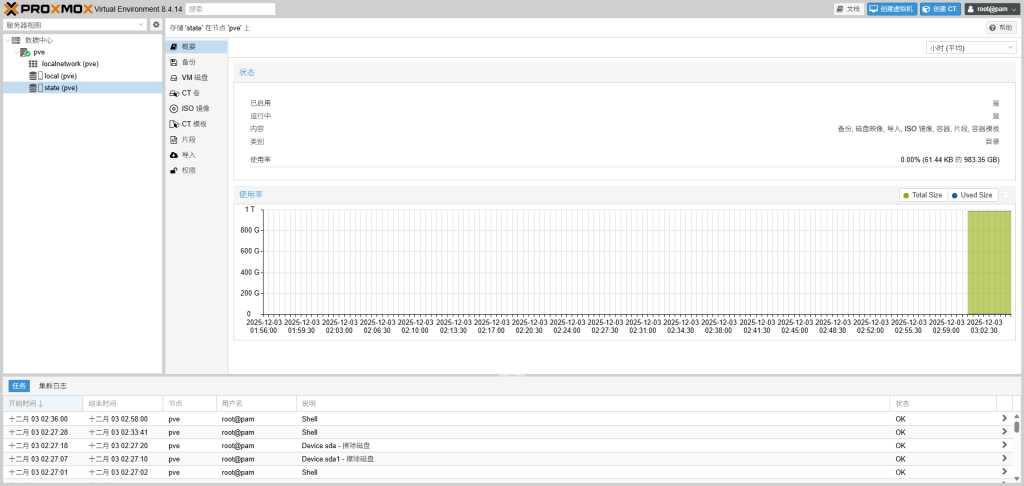Switch to the 集群日志 tab

53,385
